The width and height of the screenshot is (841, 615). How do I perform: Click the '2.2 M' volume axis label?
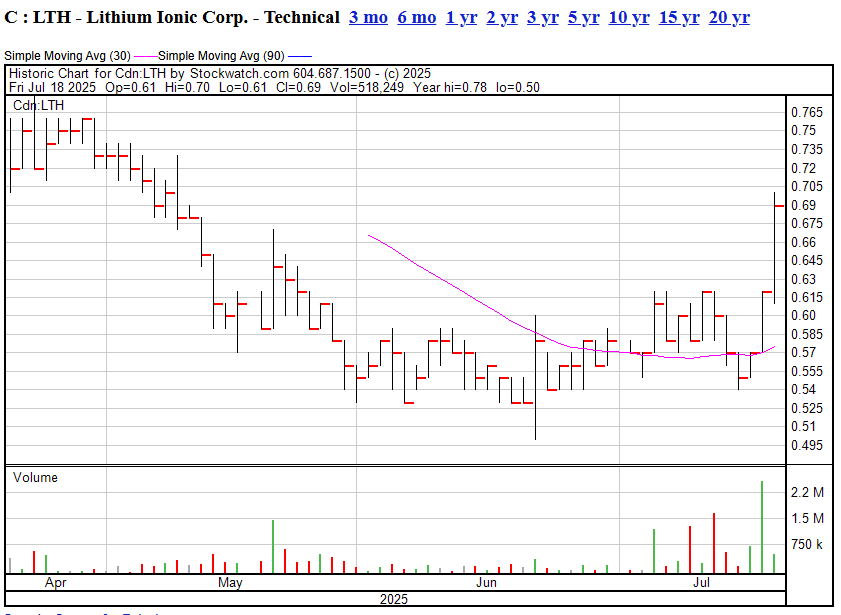coord(807,492)
